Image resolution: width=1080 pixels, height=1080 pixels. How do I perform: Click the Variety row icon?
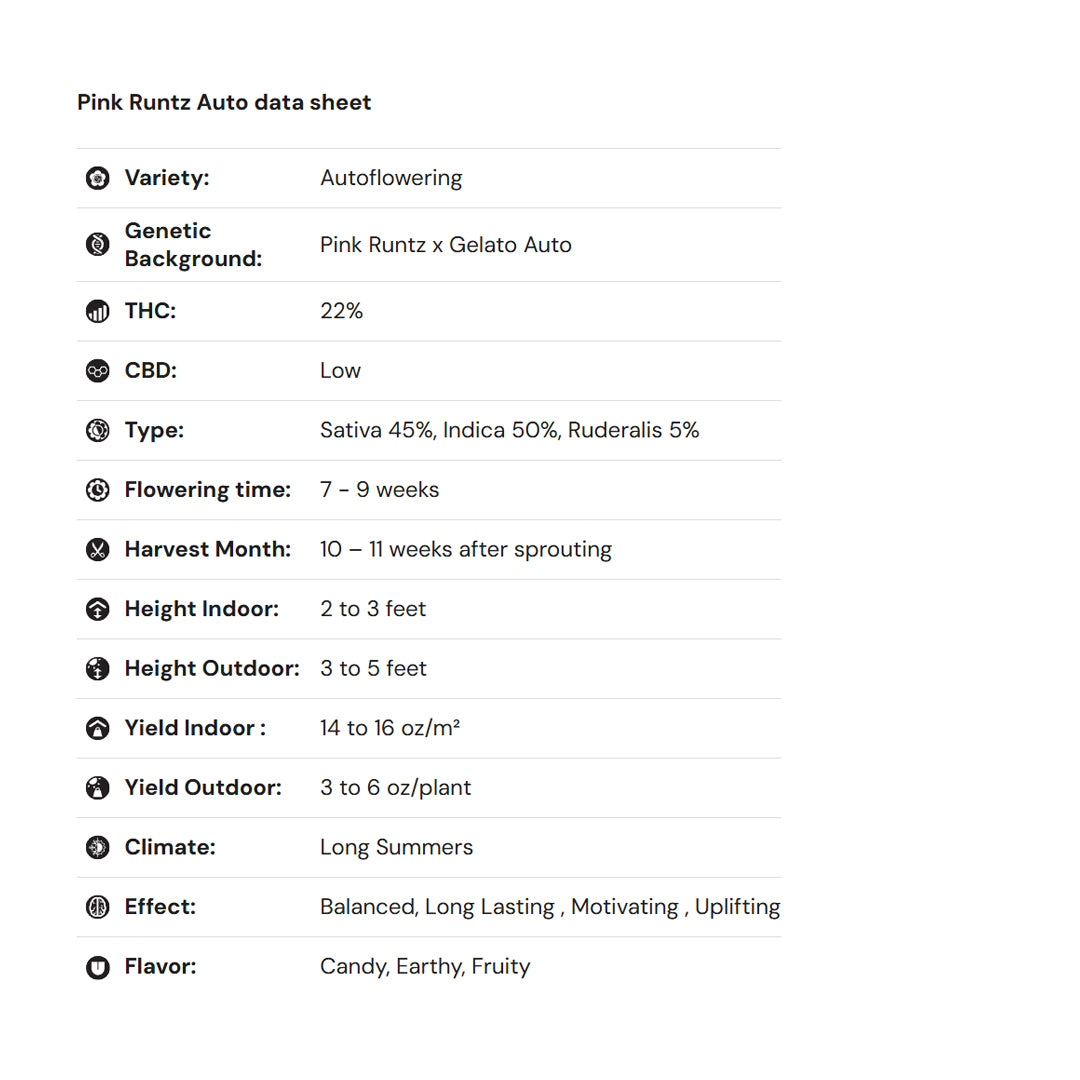pos(97,178)
